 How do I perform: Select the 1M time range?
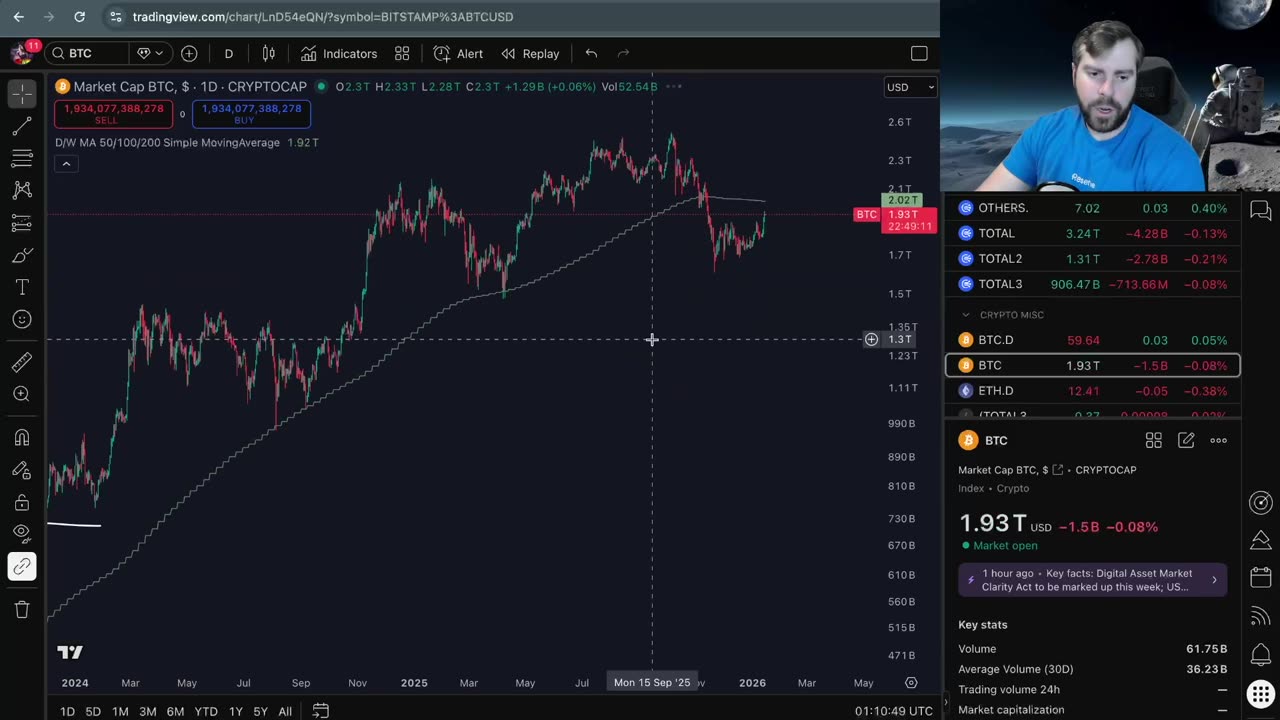(x=120, y=711)
